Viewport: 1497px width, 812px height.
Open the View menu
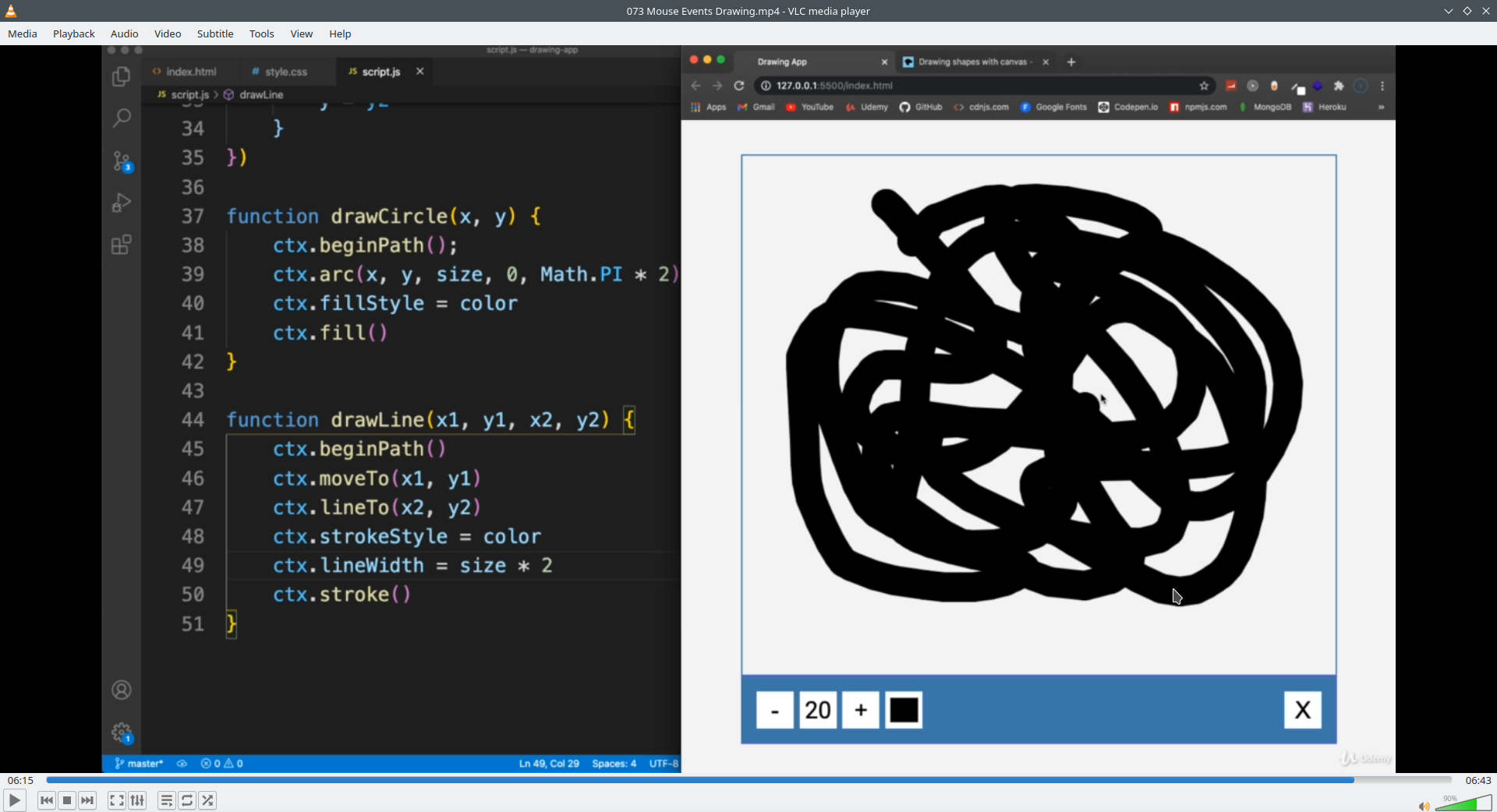point(302,34)
